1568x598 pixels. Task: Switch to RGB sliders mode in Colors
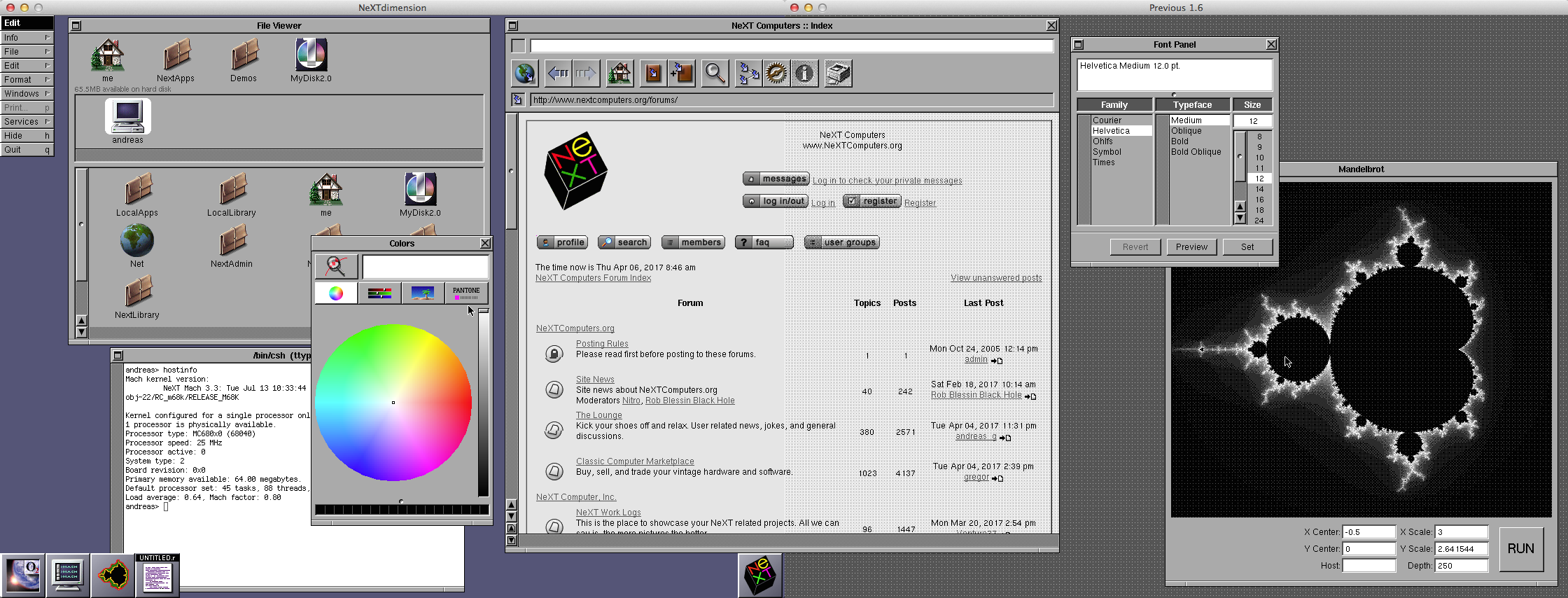[379, 293]
